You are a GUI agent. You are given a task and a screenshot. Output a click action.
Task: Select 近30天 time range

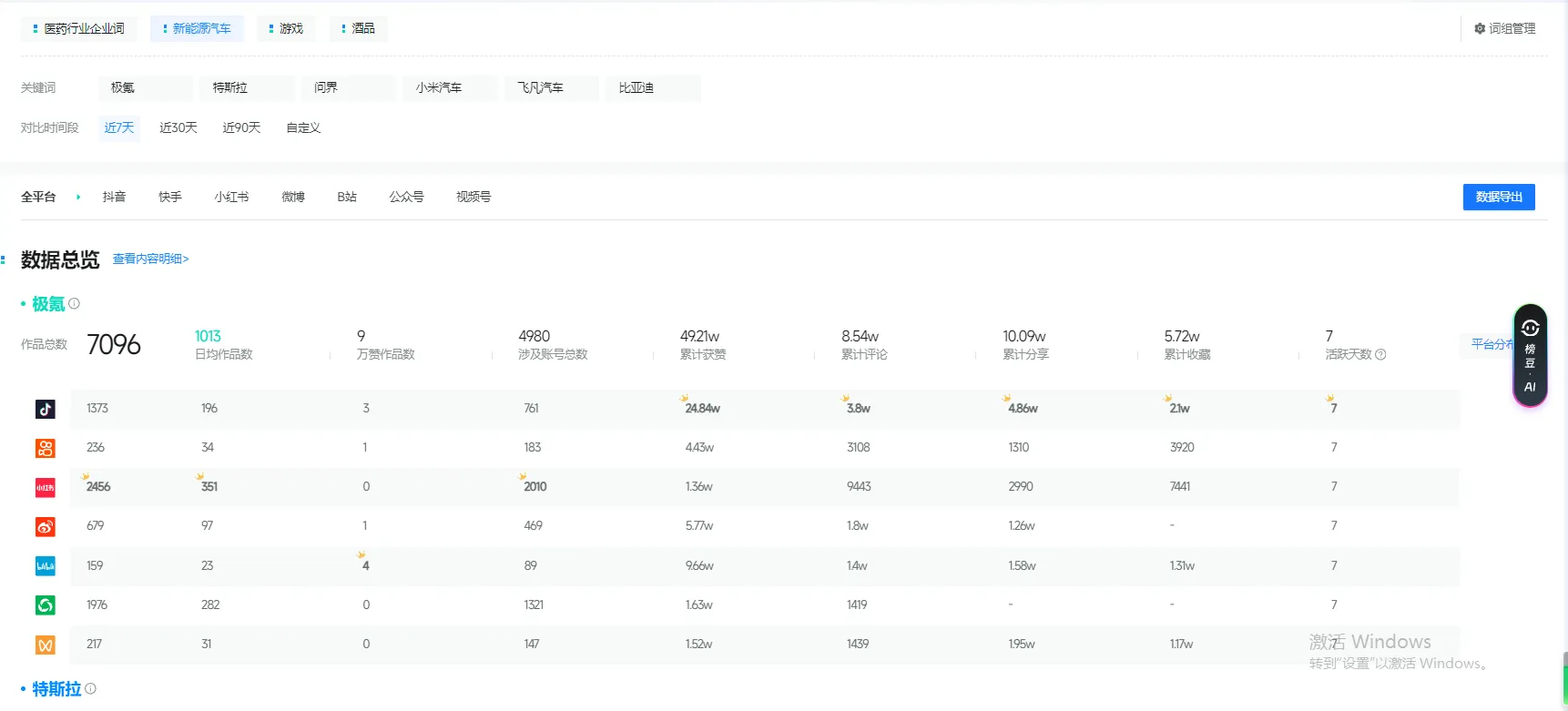click(178, 128)
